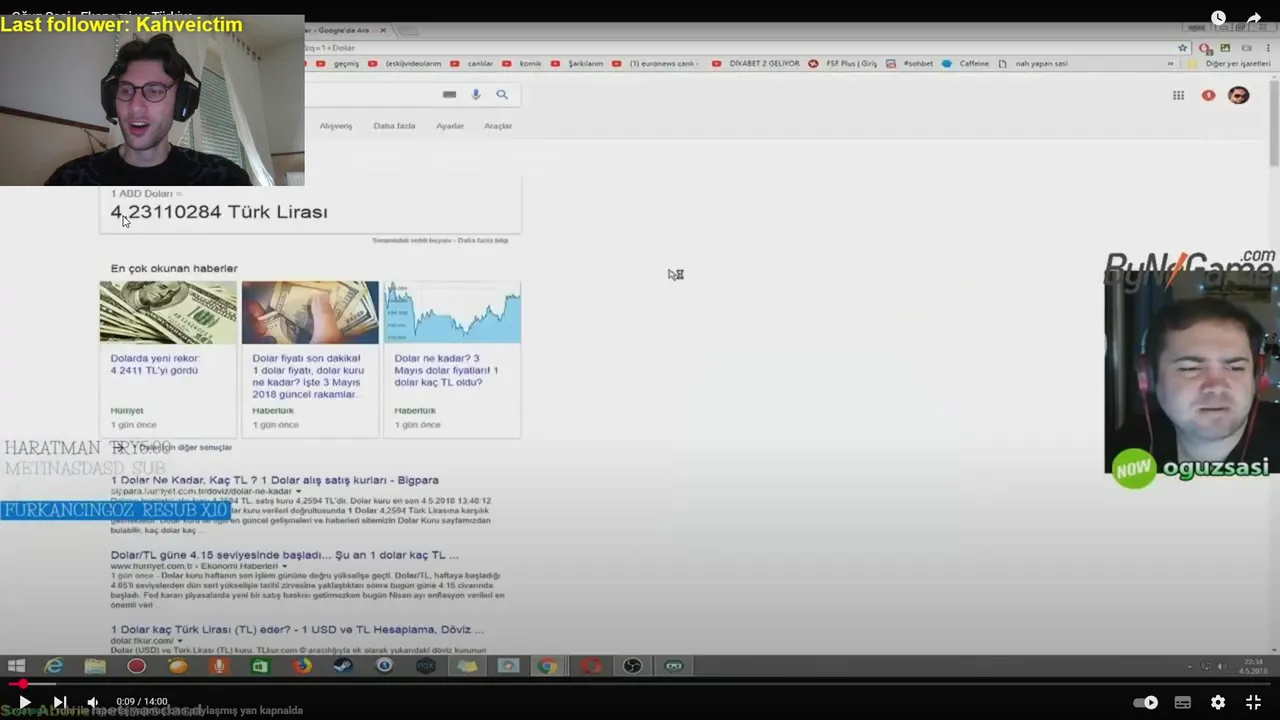Bookmark this page with the star icon
The height and width of the screenshot is (720, 1280).
(1183, 48)
